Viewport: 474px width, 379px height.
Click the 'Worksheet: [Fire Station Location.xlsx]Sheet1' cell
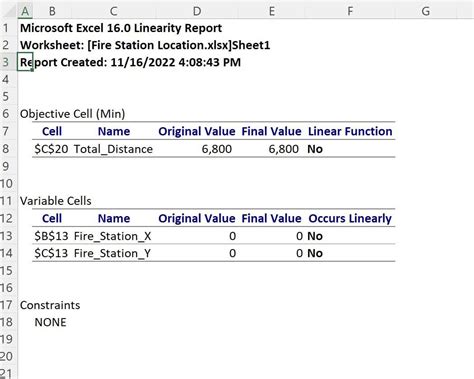(145, 45)
